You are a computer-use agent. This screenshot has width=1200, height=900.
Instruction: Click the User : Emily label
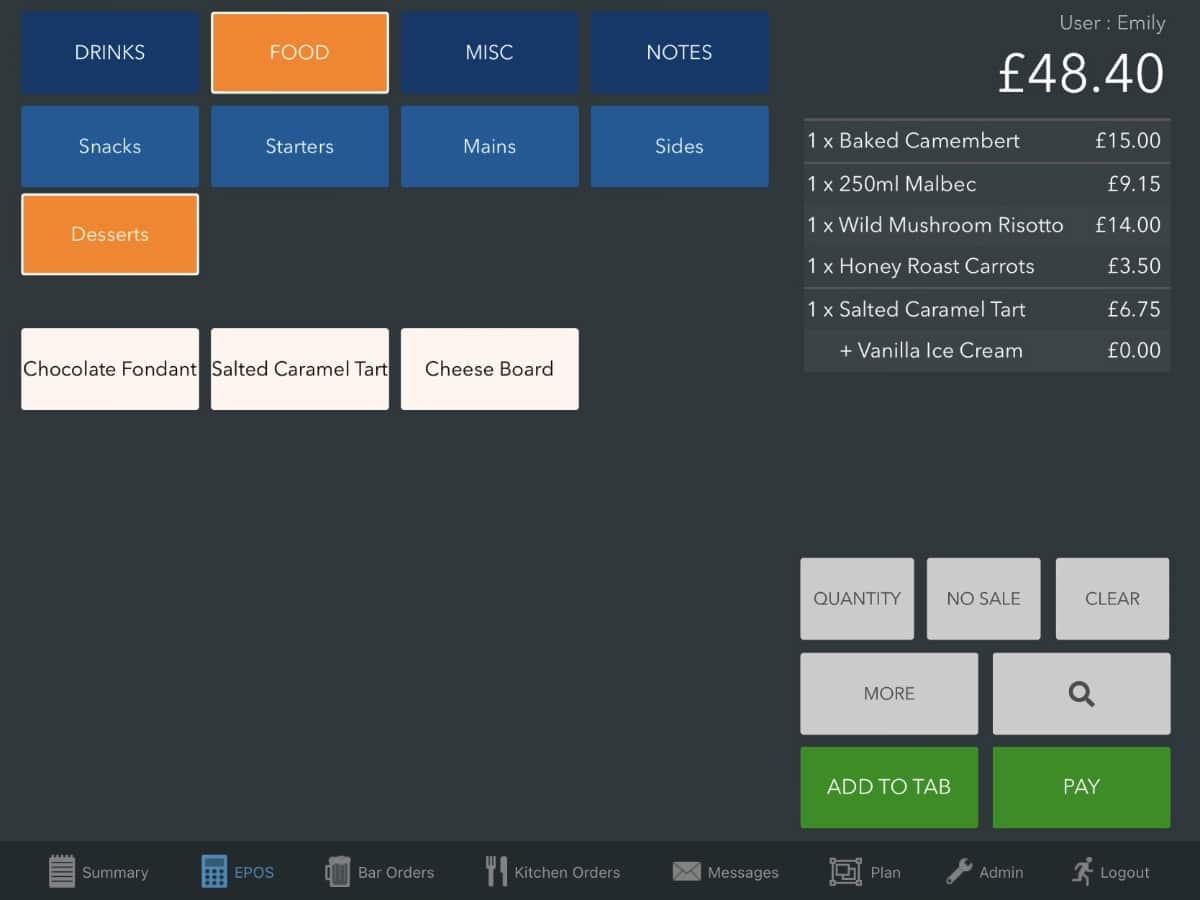(x=1112, y=22)
